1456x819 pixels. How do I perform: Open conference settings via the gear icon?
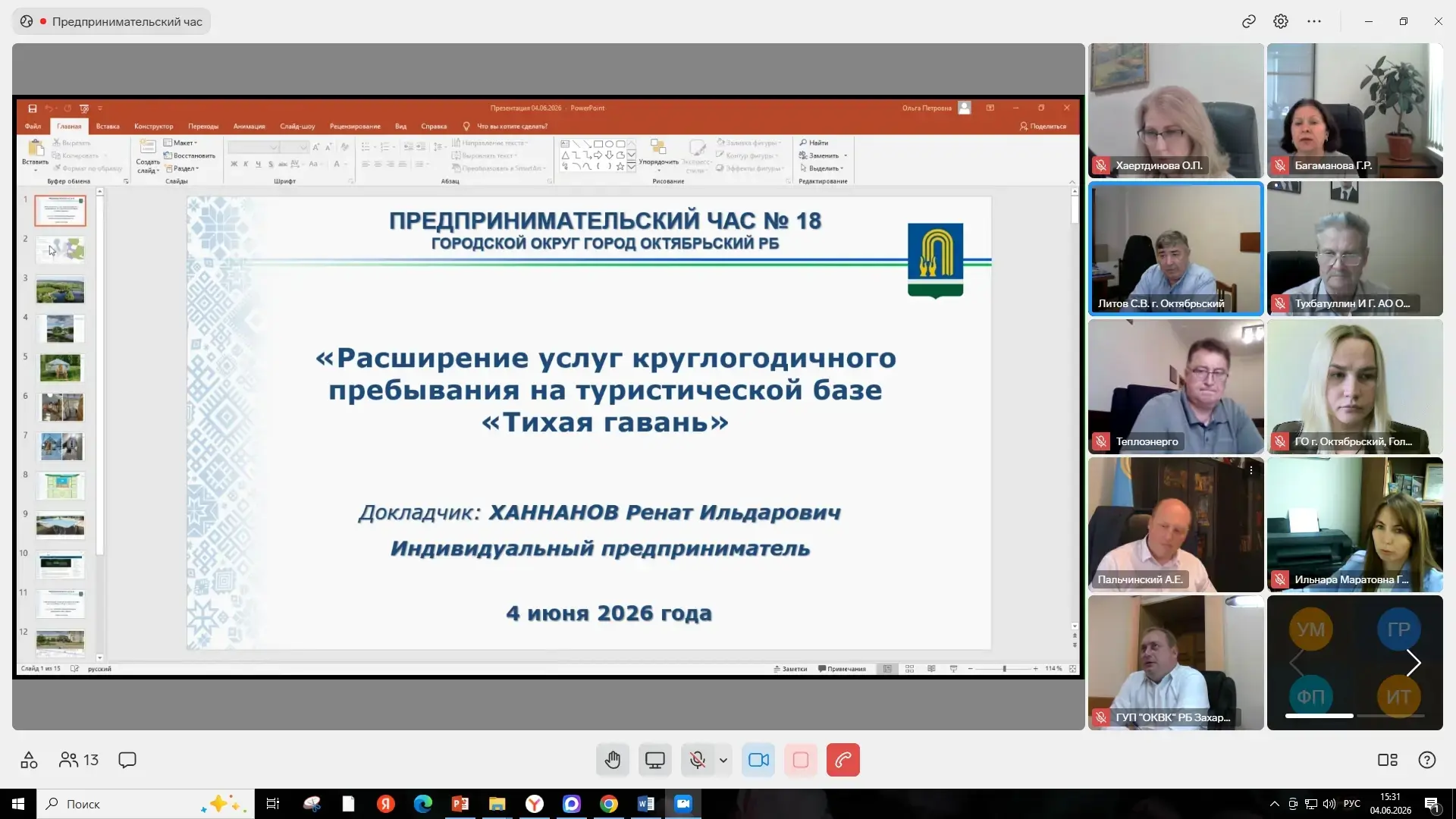(x=1281, y=21)
